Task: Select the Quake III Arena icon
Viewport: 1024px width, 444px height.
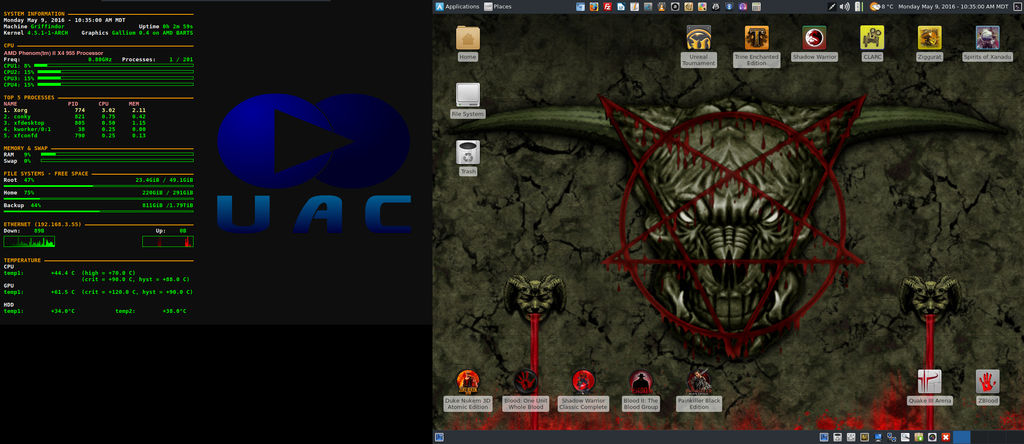Action: (929, 388)
